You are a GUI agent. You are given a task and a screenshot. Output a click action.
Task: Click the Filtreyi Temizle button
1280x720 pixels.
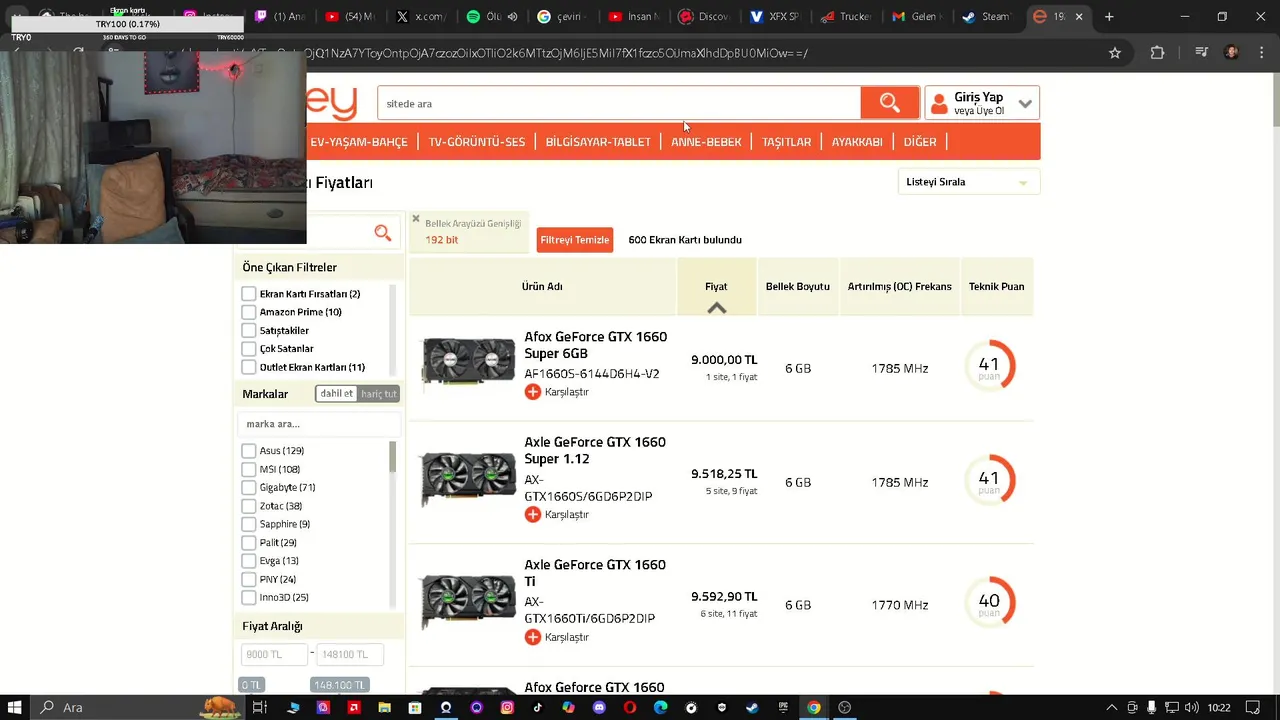click(x=575, y=240)
